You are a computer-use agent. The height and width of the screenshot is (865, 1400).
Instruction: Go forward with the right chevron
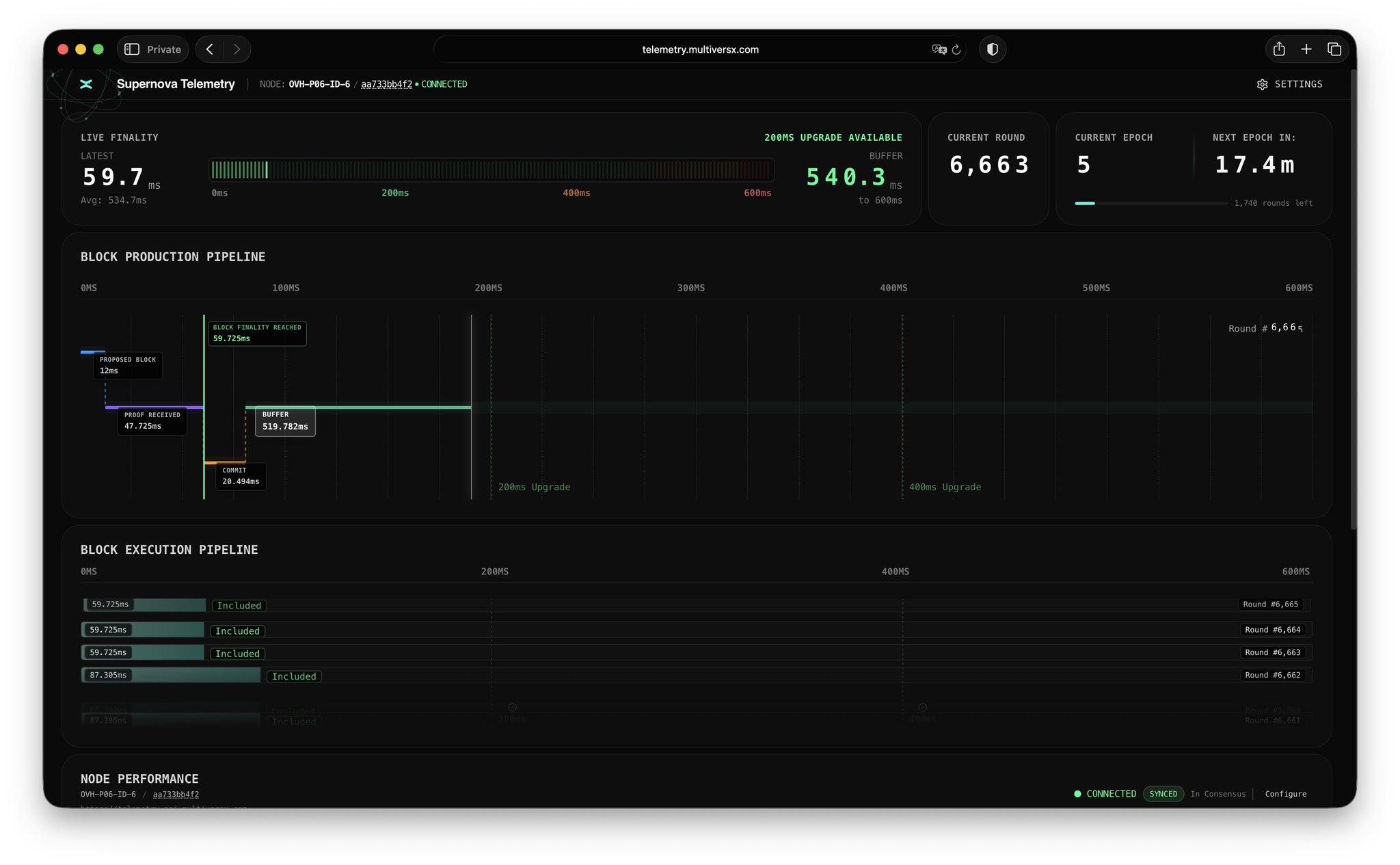pyautogui.click(x=237, y=49)
